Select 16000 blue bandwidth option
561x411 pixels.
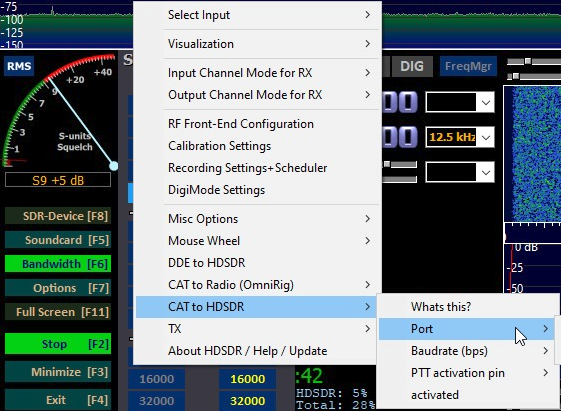[157, 379]
